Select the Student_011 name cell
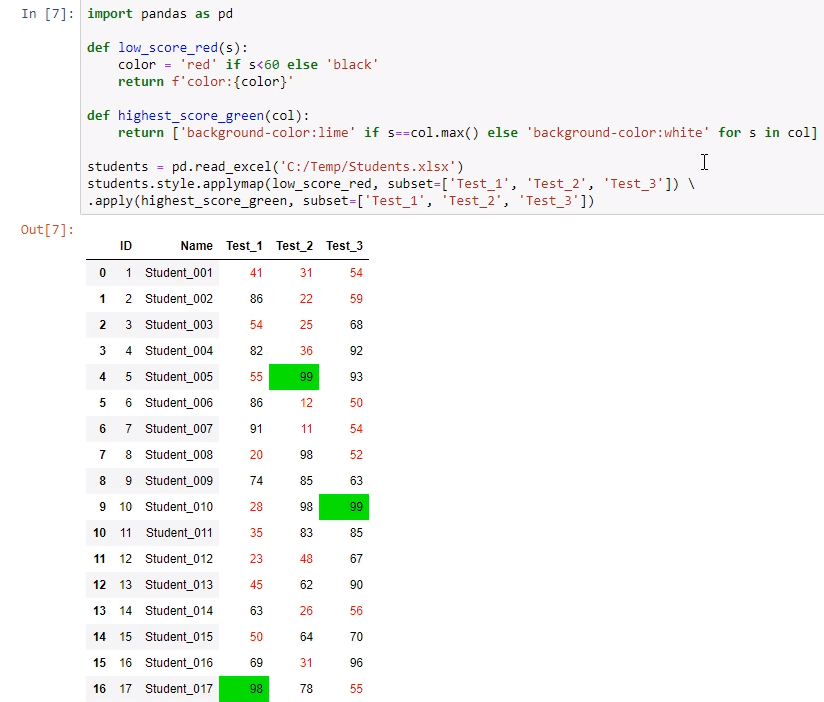This screenshot has height=702, width=824. 179,533
